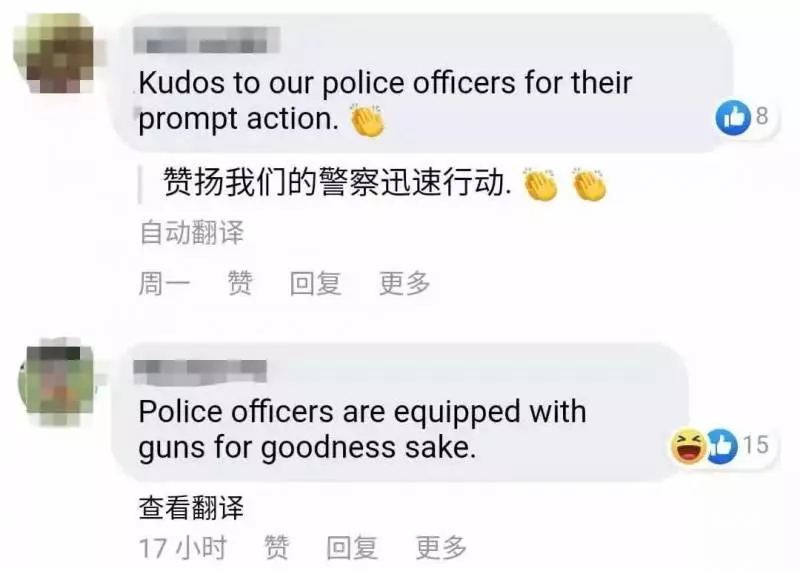Like the second comment via 赞

(x=277, y=548)
